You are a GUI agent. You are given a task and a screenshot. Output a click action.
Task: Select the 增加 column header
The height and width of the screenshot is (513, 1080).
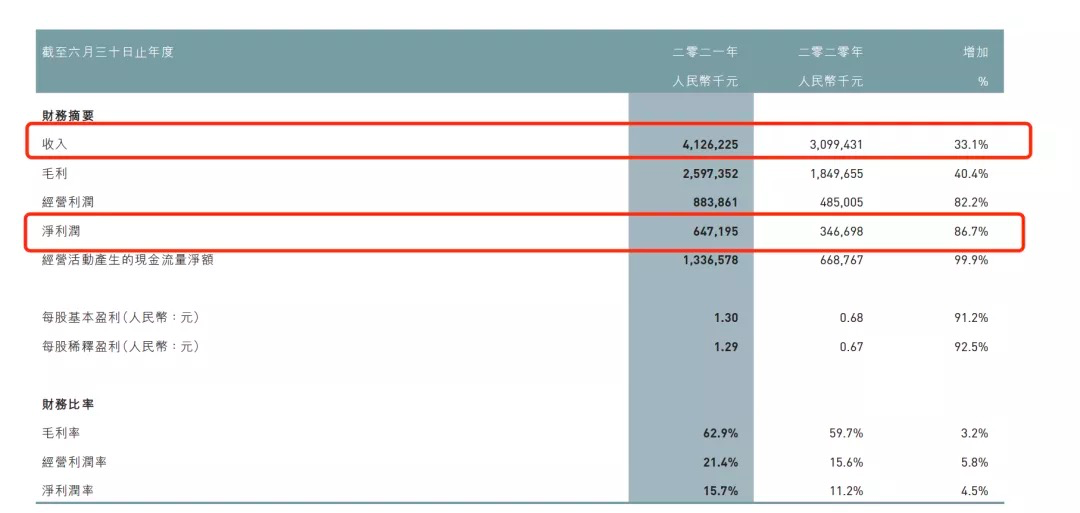975,52
